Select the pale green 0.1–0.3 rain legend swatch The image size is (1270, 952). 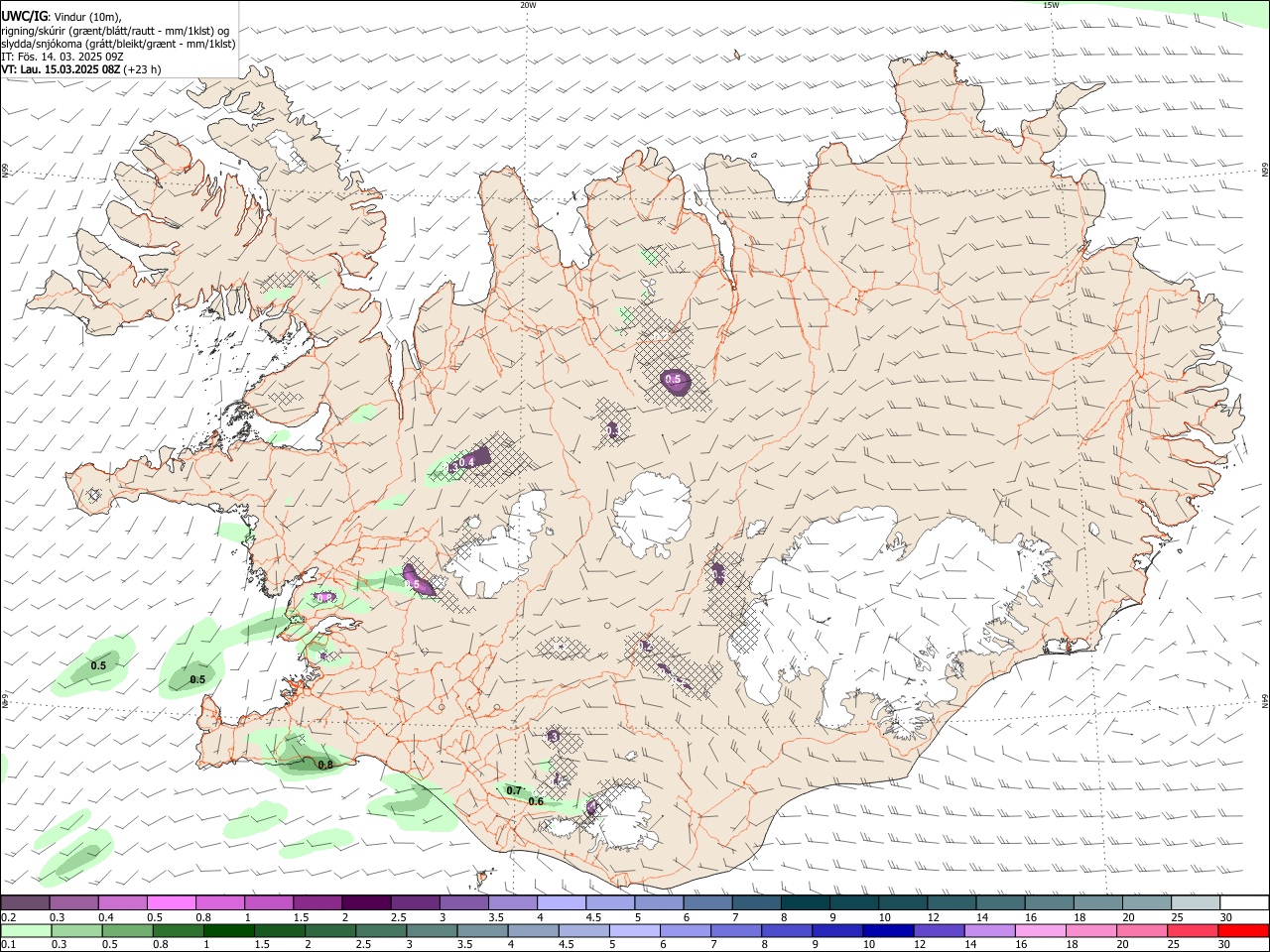(25, 931)
